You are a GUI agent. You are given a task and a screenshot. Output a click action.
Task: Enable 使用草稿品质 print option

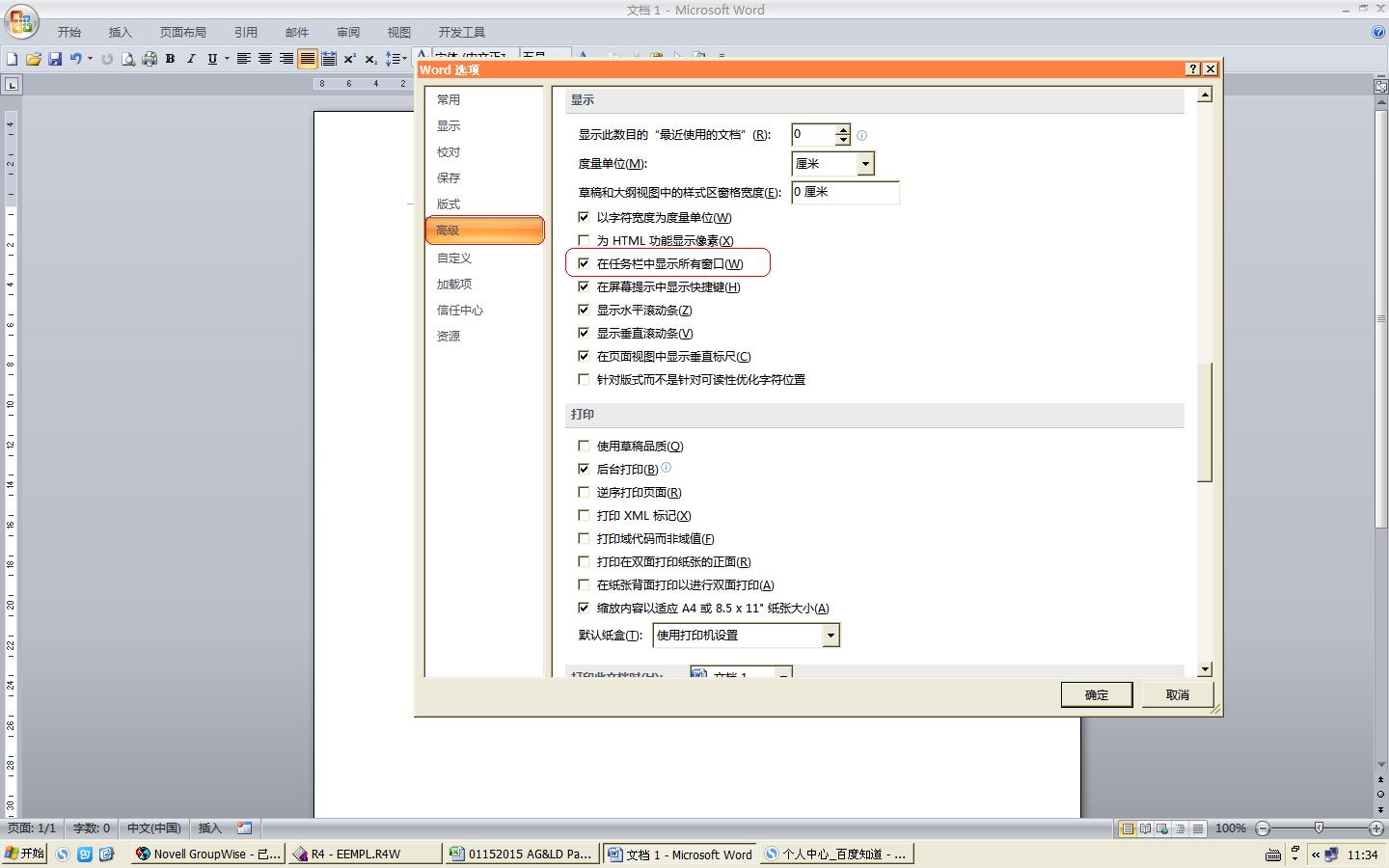[584, 446]
